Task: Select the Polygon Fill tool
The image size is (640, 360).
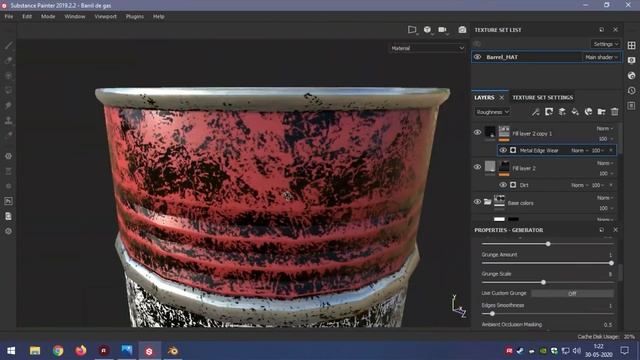Action: point(9,90)
